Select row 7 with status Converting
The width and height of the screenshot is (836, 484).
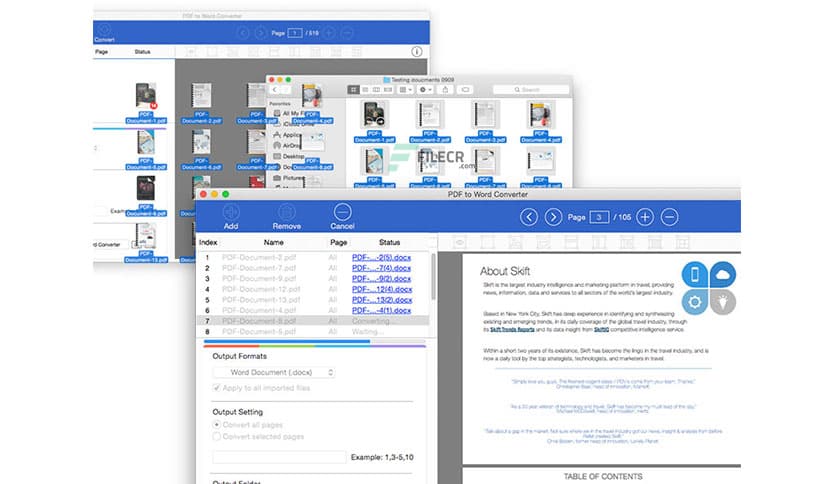pos(313,321)
